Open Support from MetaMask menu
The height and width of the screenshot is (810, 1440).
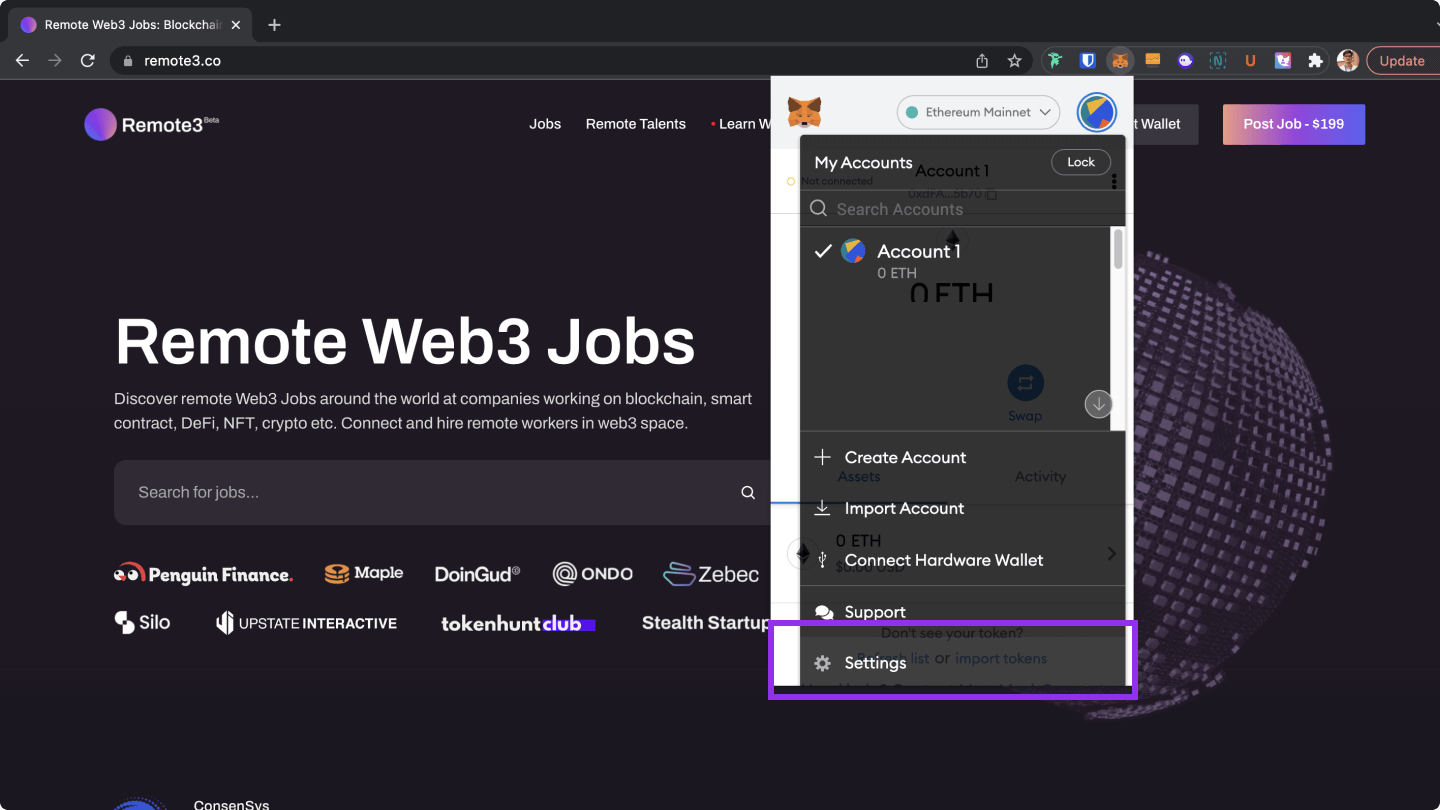962,612
